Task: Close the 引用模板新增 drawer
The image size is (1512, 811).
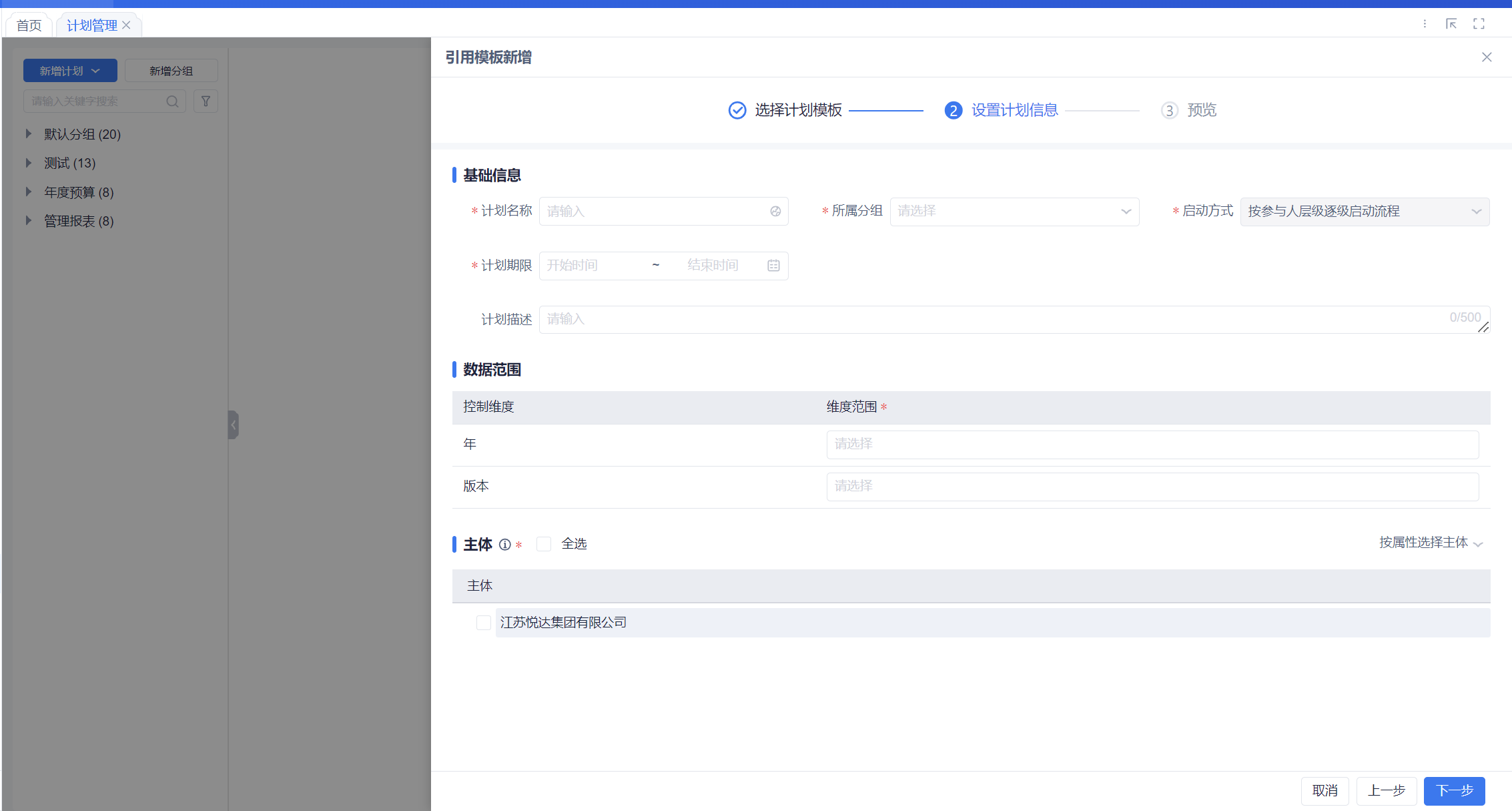Action: tap(1487, 57)
